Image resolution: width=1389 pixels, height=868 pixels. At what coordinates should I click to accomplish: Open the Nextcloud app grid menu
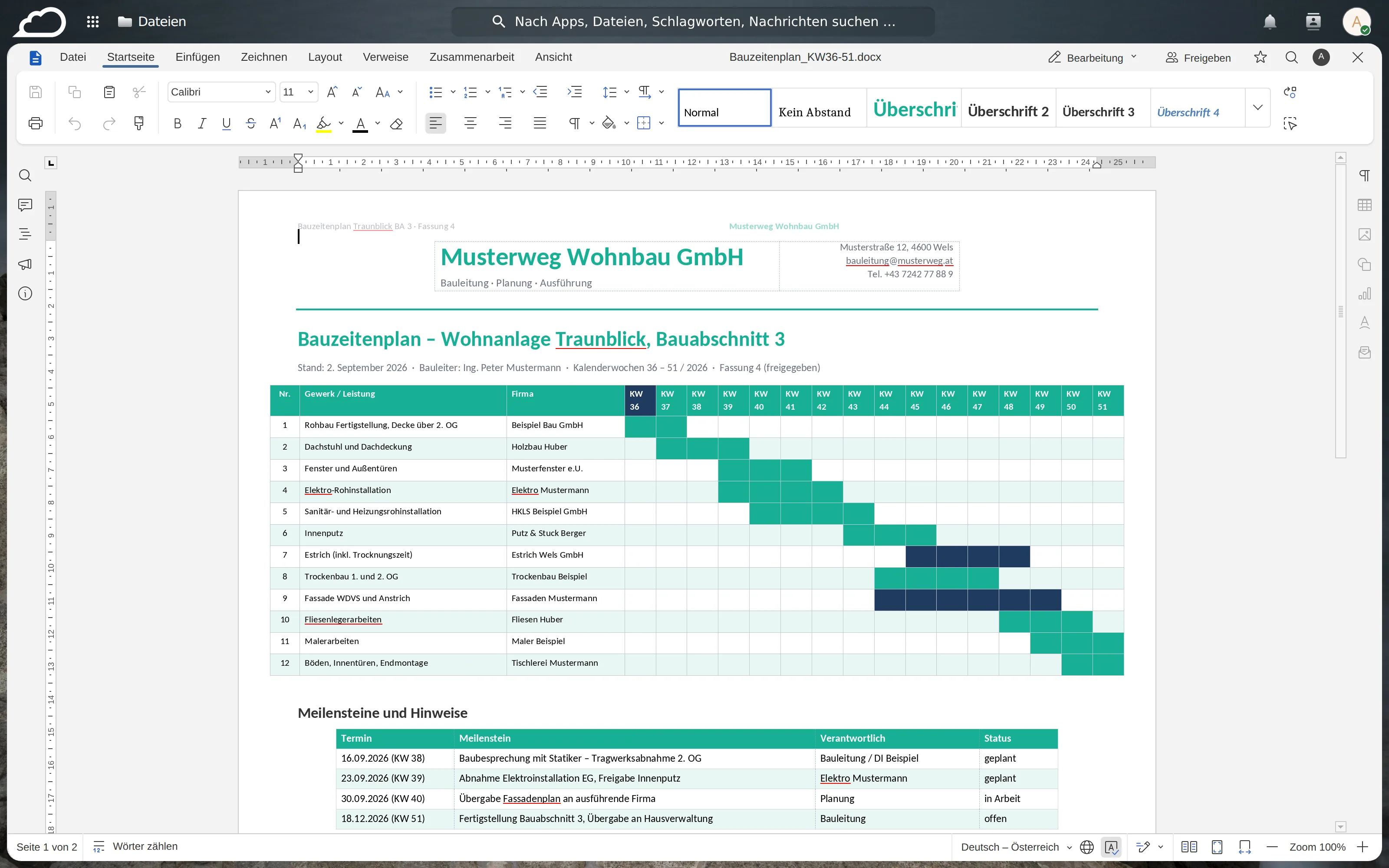93,22
